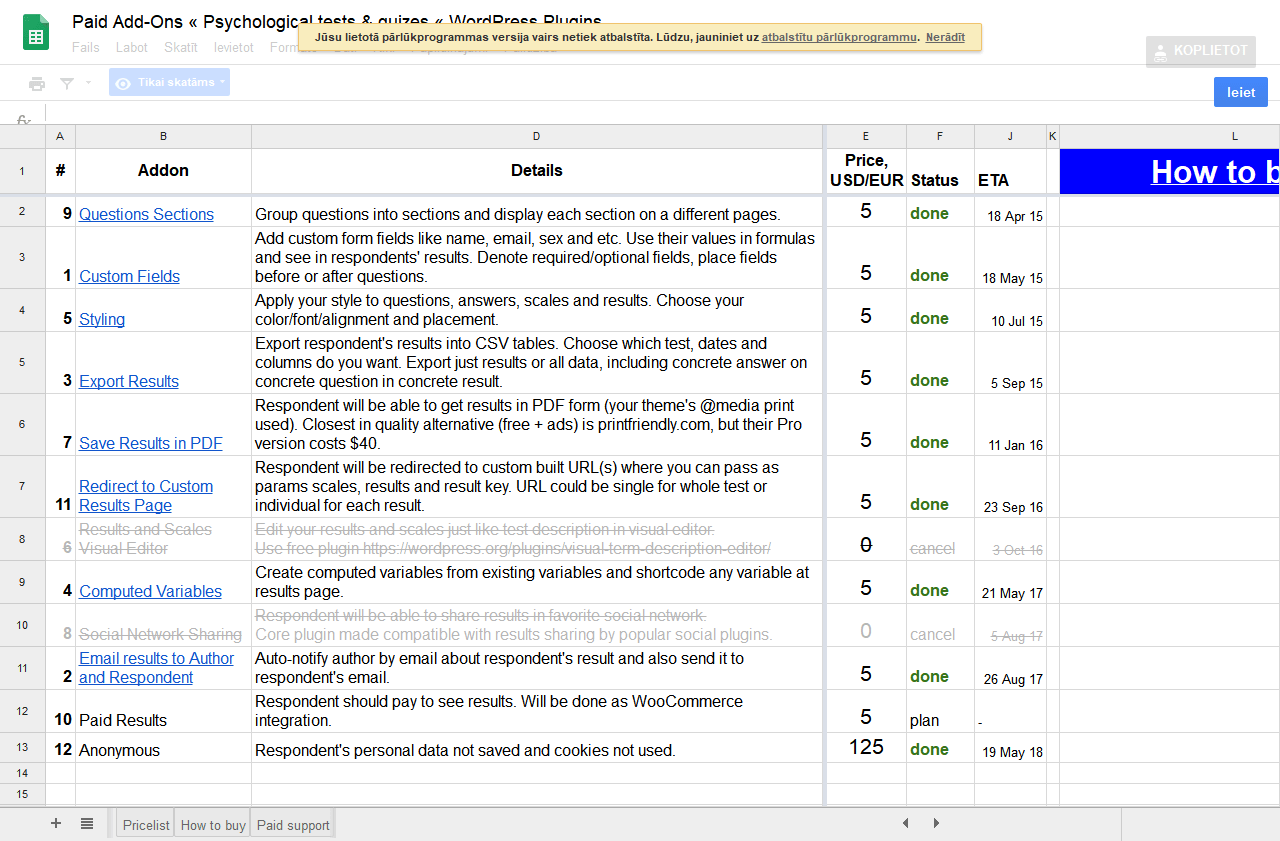The width and height of the screenshot is (1280, 841).
Task: Dismiss banner with Nerādīt link
Action: pyautogui.click(x=945, y=37)
